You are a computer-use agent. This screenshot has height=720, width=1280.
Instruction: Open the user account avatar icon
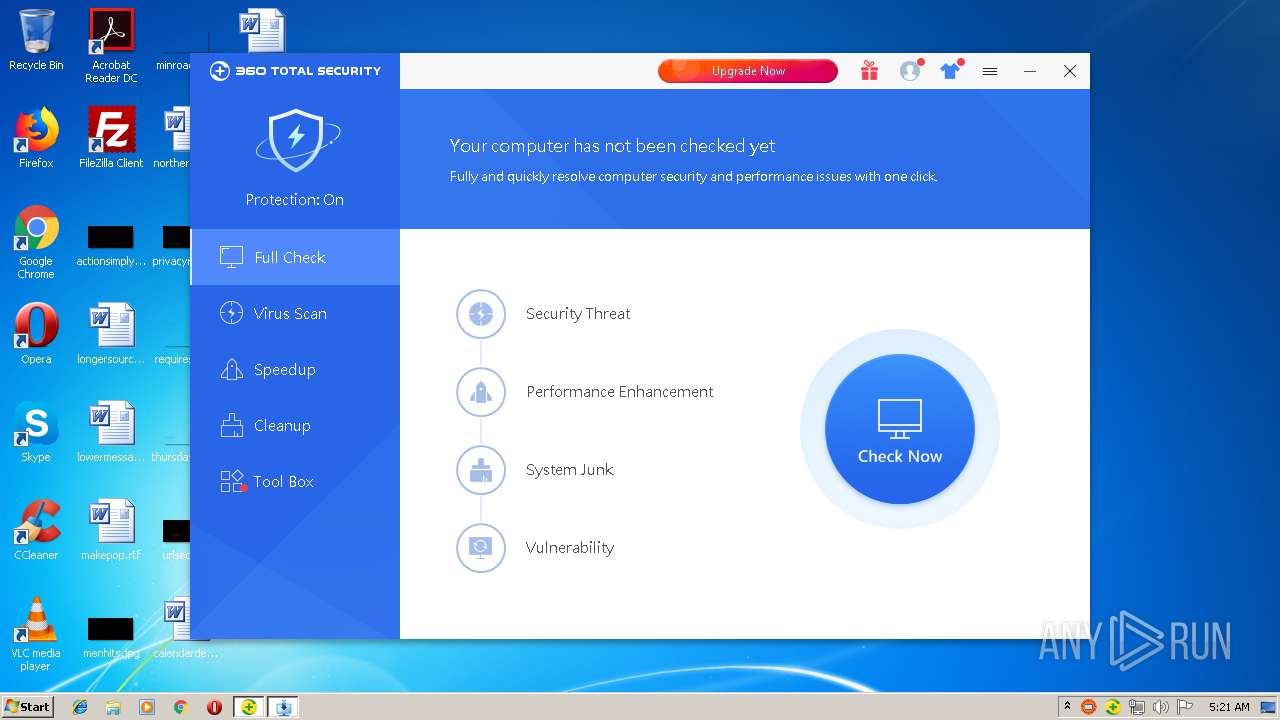click(x=909, y=71)
